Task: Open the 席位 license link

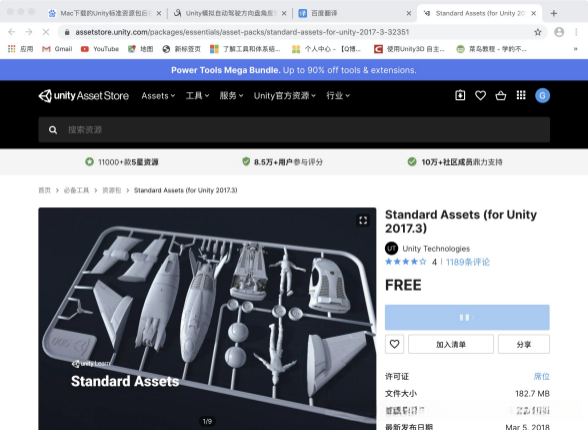Action: coord(542,376)
